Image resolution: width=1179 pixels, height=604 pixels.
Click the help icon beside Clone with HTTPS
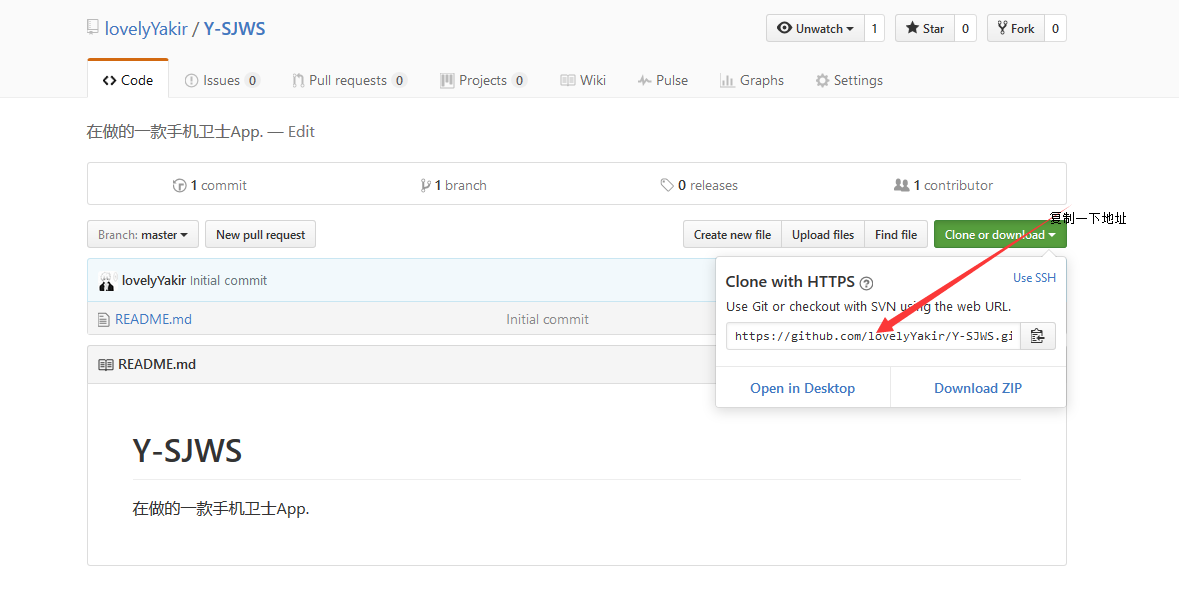click(866, 284)
